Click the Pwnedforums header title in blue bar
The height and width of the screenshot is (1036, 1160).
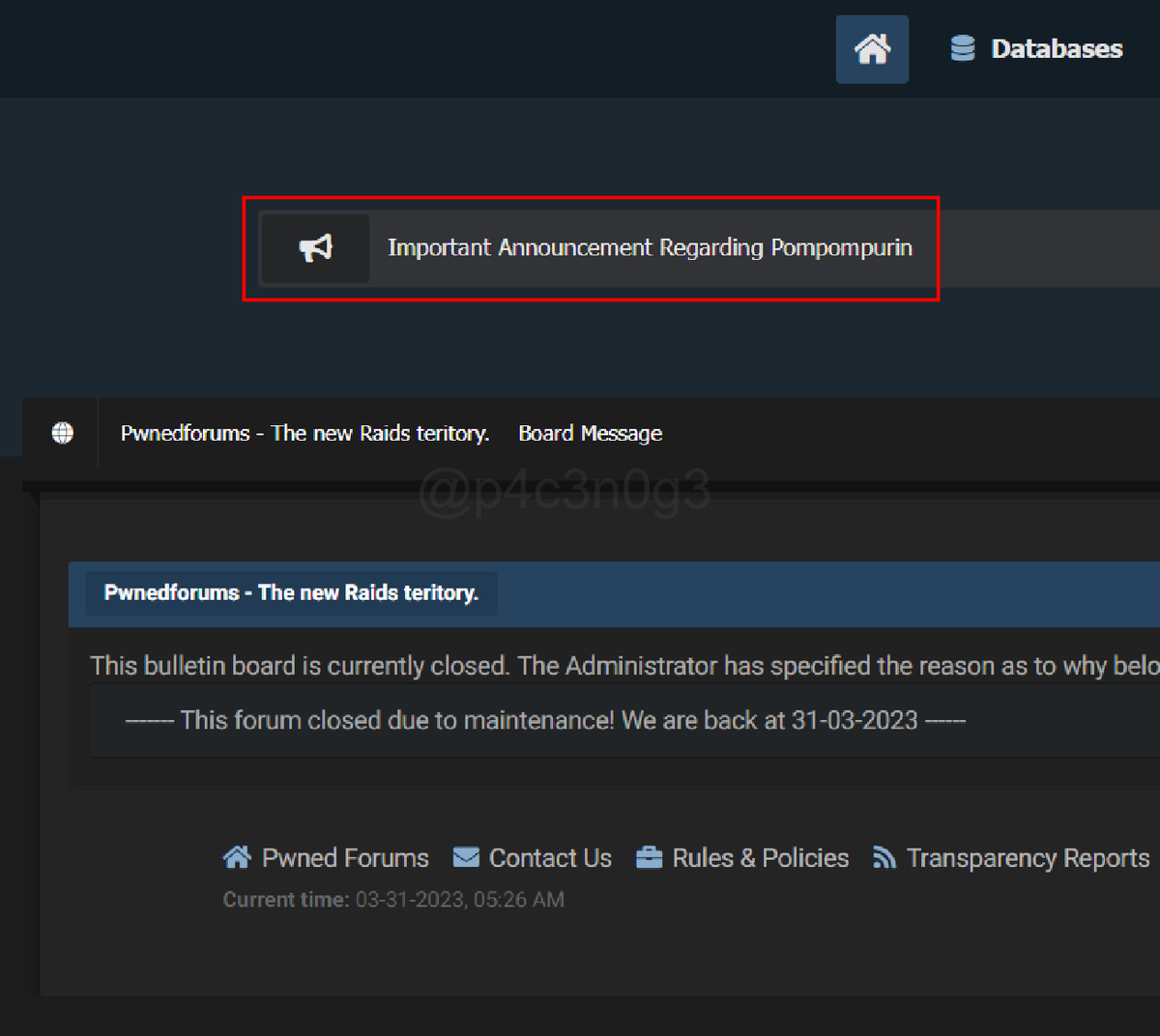click(x=291, y=592)
